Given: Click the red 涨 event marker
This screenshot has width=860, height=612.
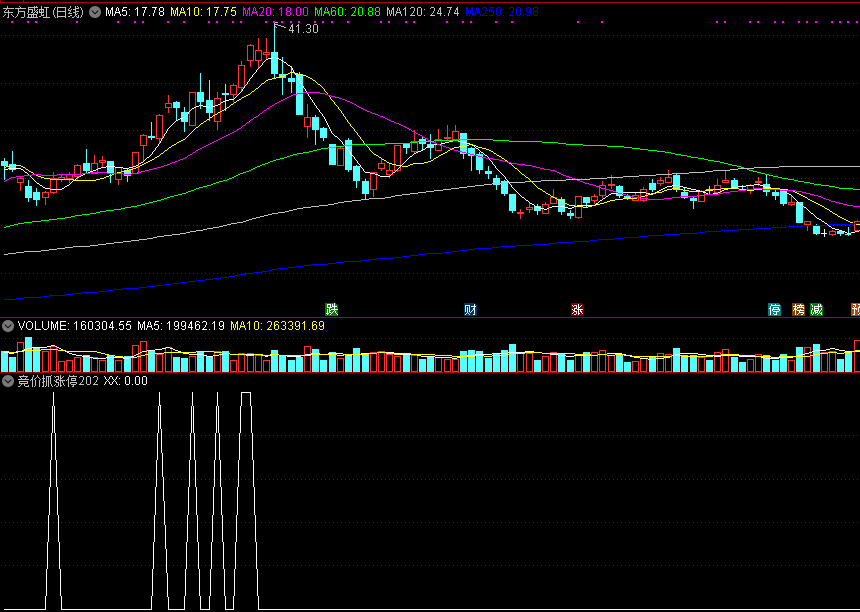Looking at the screenshot, I should click(x=577, y=309).
